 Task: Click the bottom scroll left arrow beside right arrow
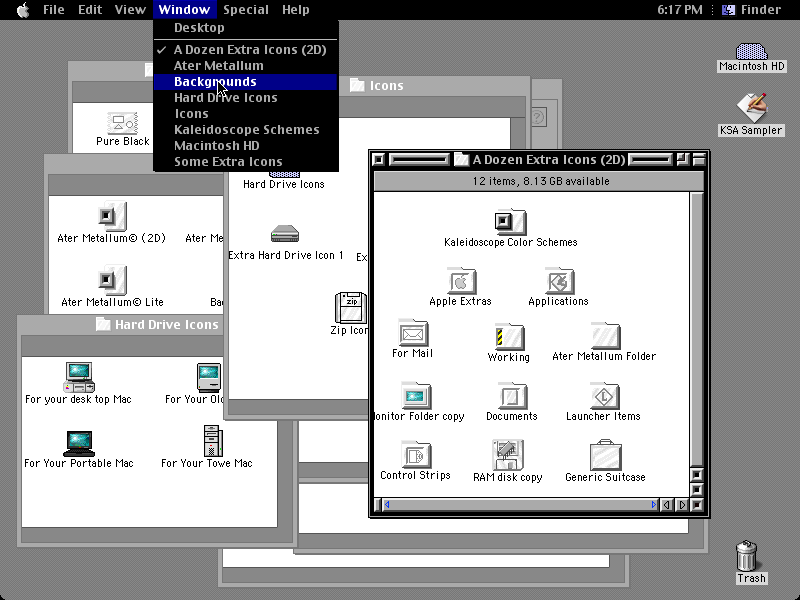coord(666,505)
